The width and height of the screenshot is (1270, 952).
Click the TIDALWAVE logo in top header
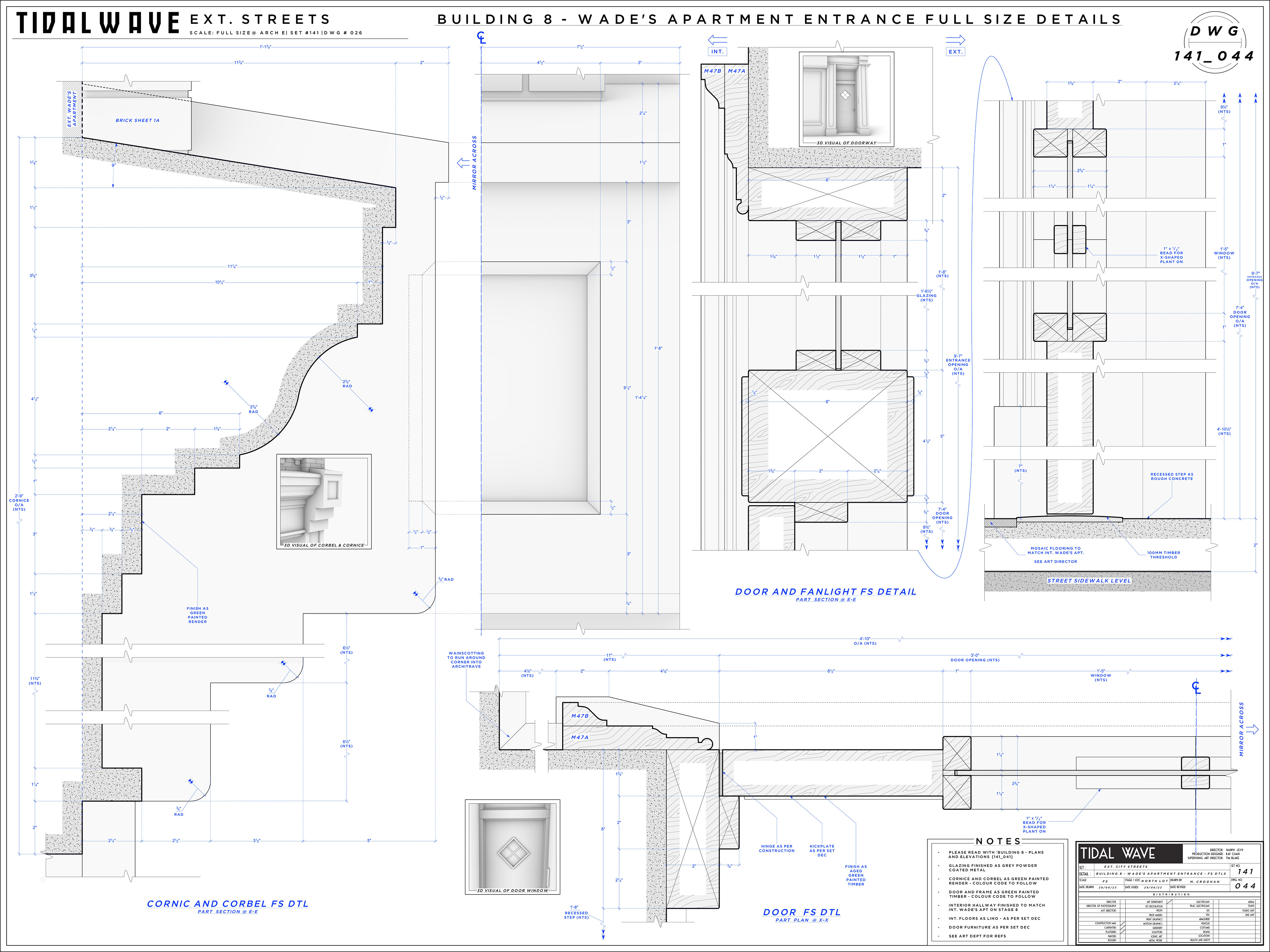click(x=98, y=23)
